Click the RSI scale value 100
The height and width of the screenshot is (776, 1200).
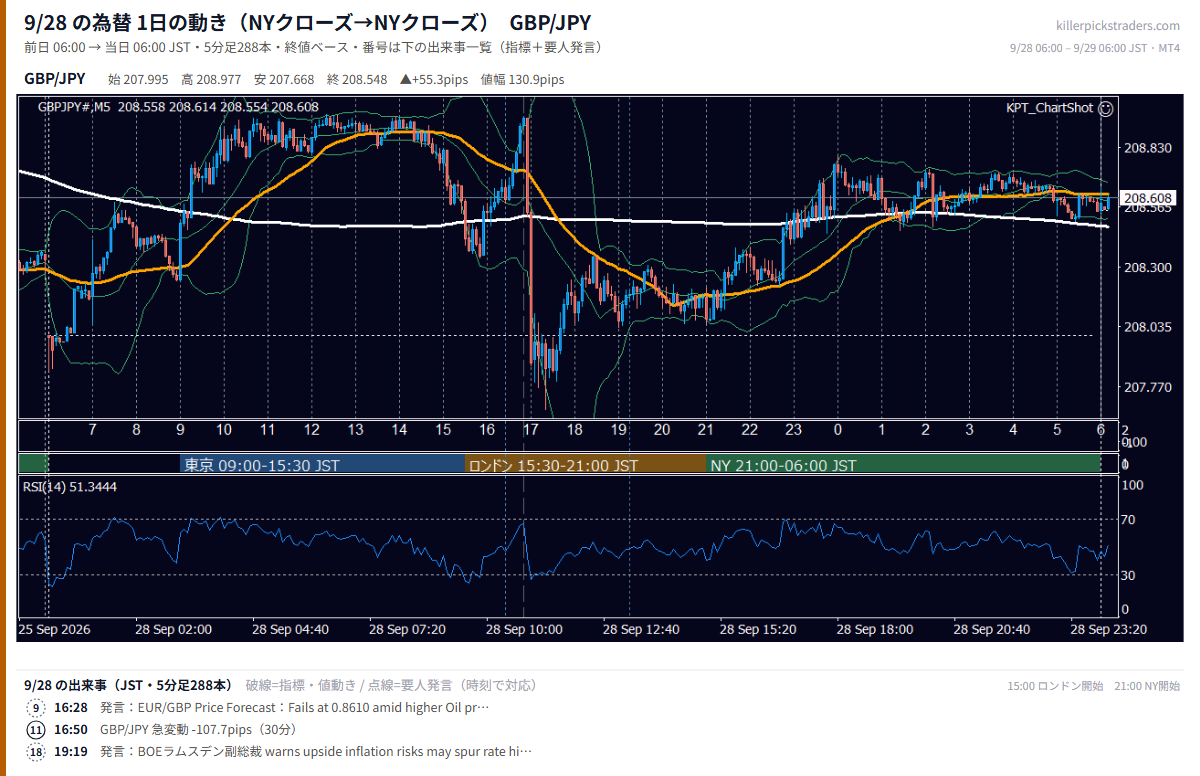point(1134,485)
